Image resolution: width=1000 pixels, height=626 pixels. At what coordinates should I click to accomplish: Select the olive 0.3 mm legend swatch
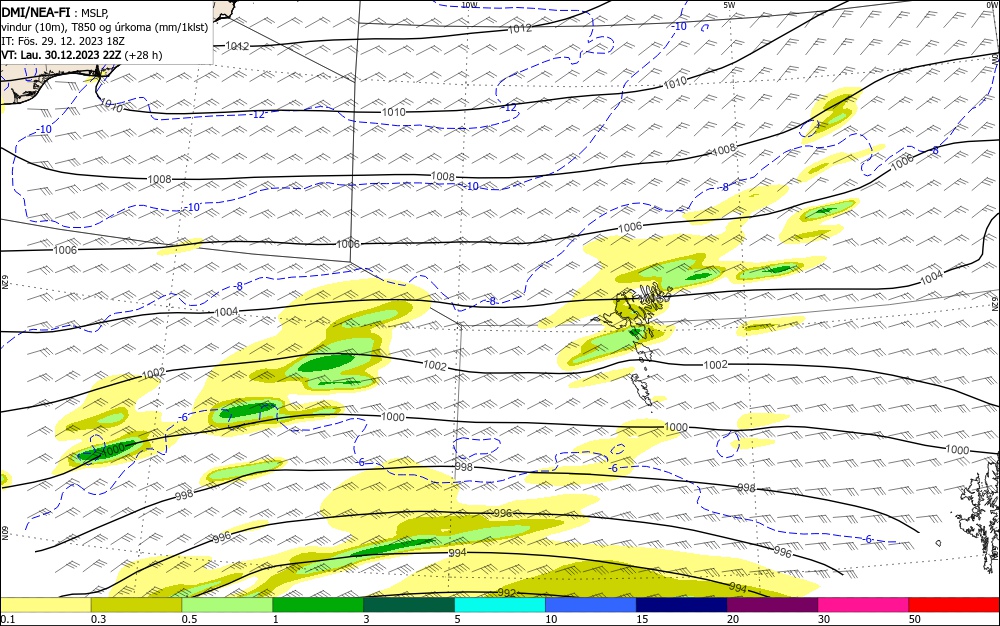[136, 605]
